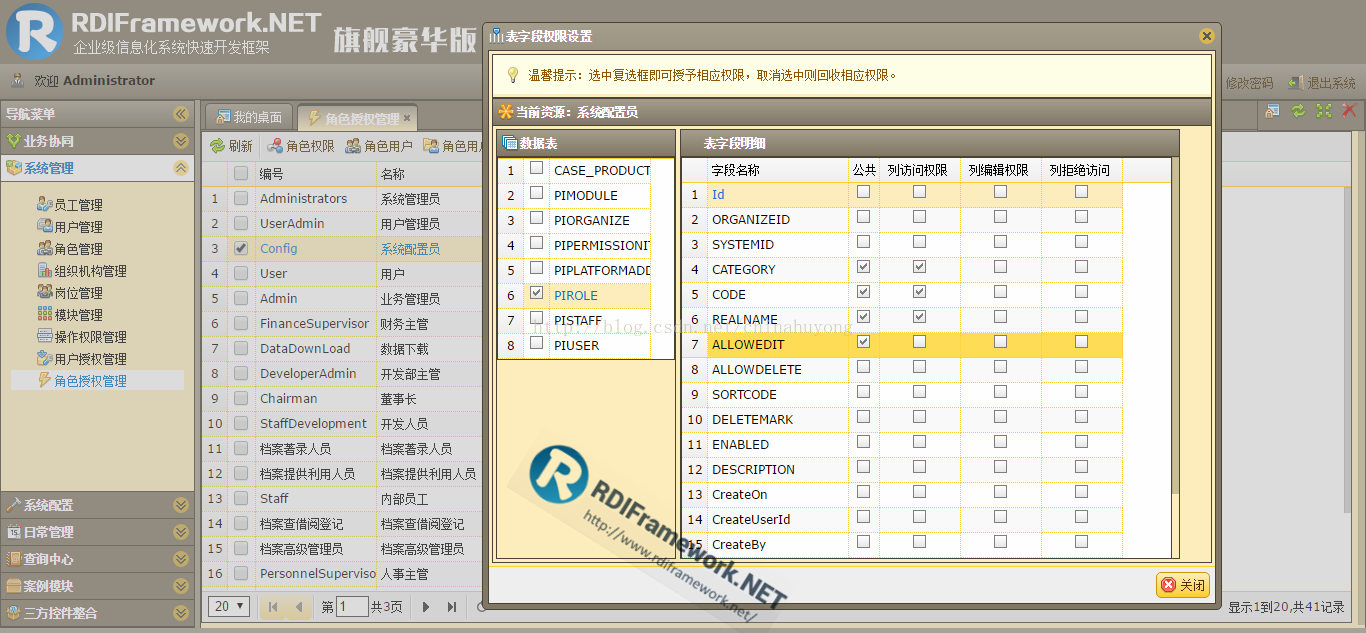Uncheck the PIROLE table checkbox
The image size is (1366, 633).
(537, 294)
